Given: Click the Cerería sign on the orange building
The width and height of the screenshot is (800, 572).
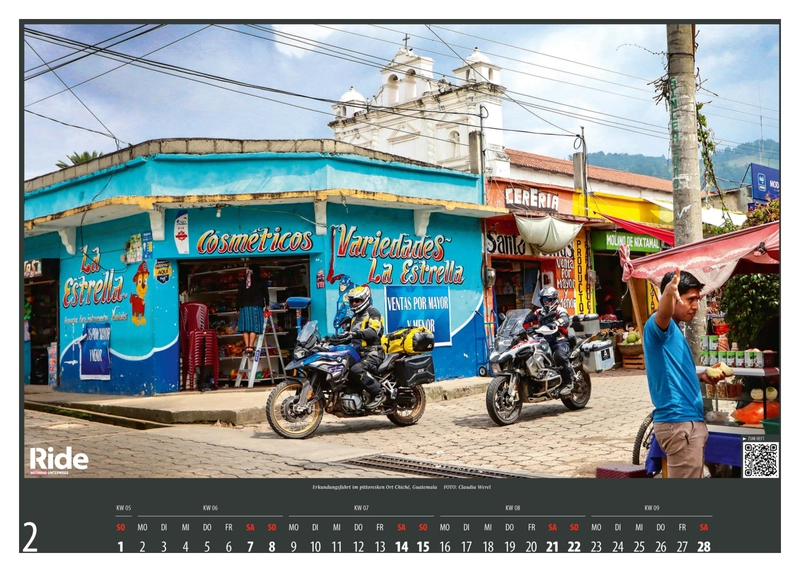Looking at the screenshot, I should (x=531, y=198).
